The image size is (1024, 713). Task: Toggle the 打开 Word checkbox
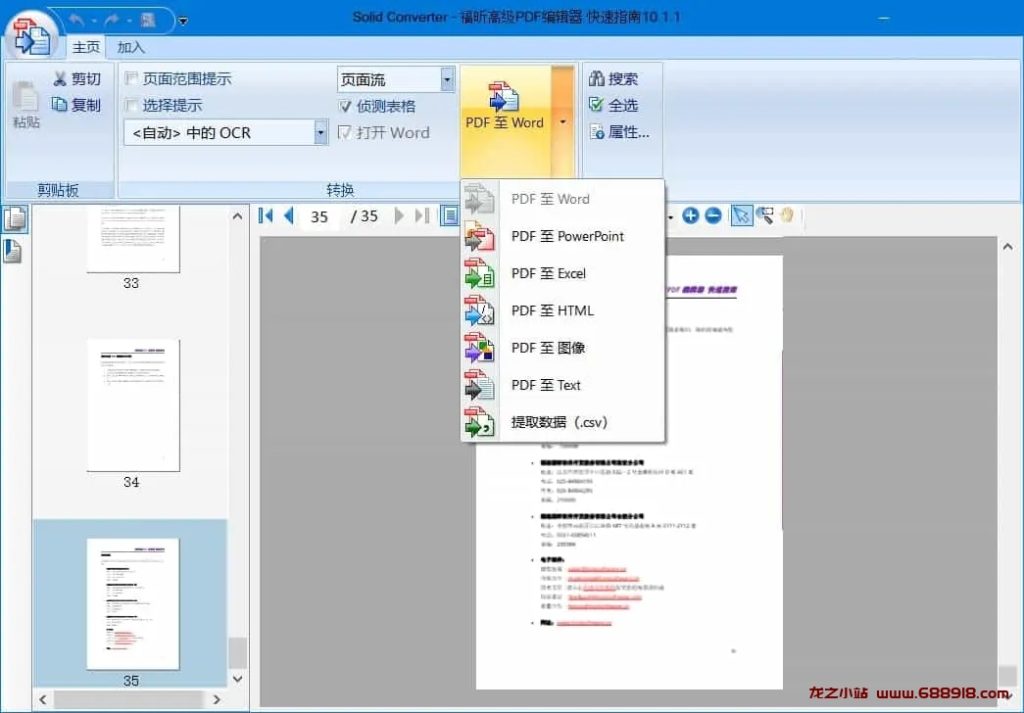pyautogui.click(x=345, y=133)
